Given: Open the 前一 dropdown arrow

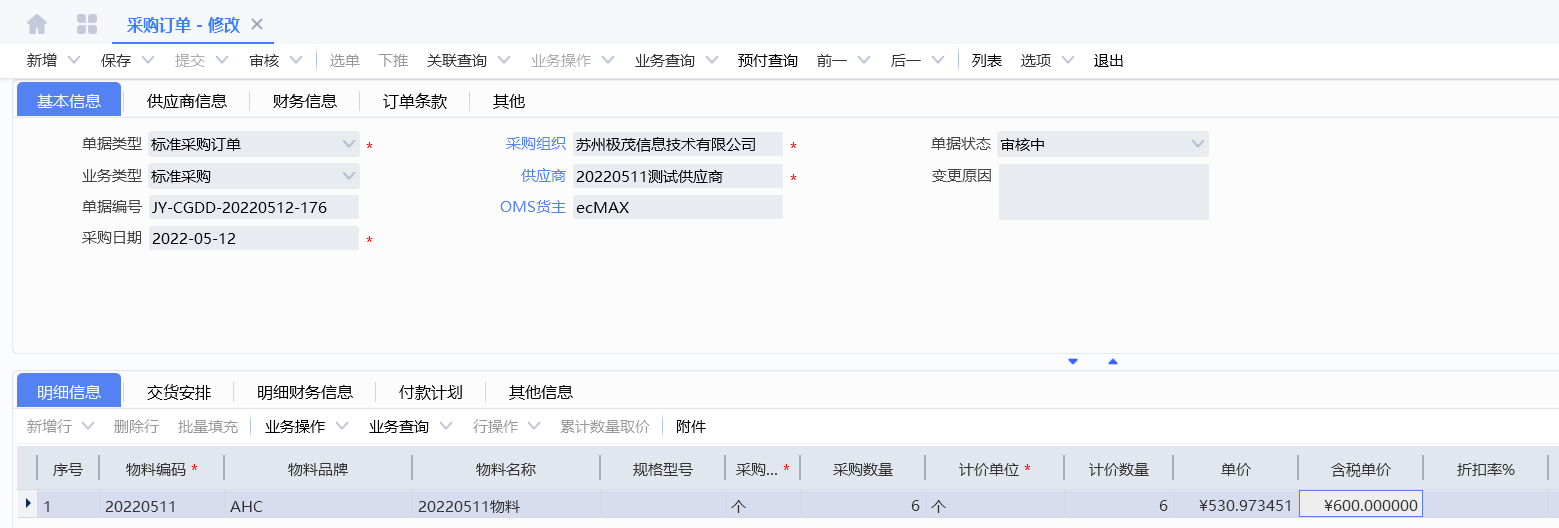Looking at the screenshot, I should pyautogui.click(x=863, y=60).
